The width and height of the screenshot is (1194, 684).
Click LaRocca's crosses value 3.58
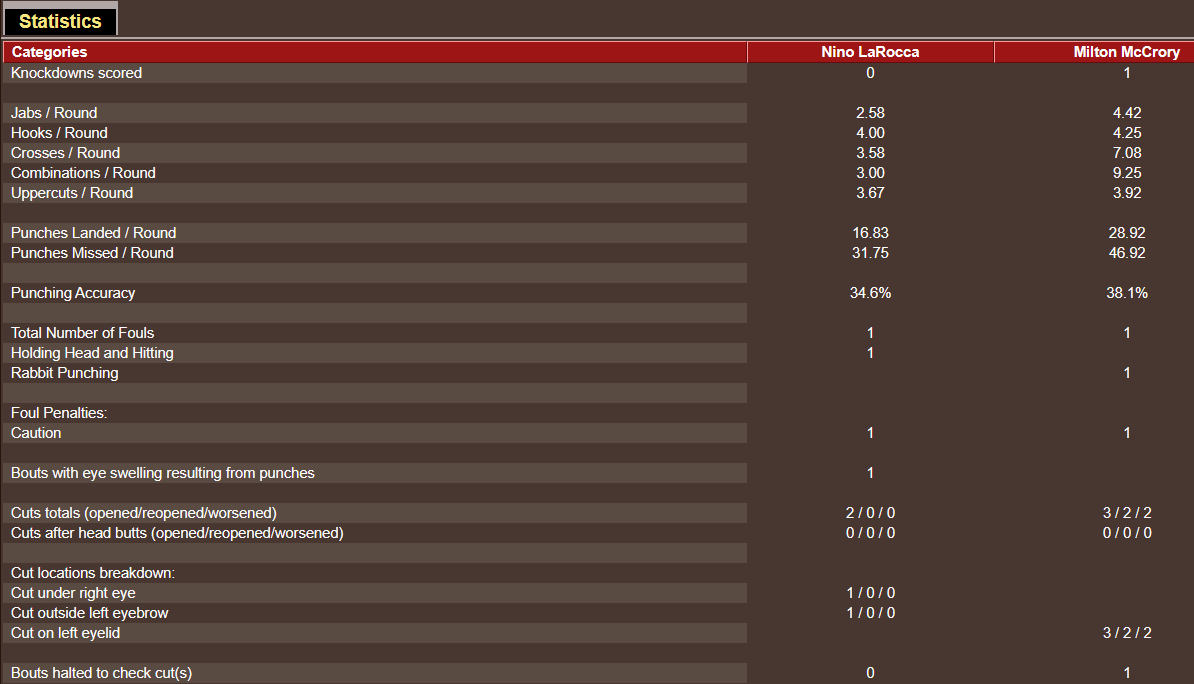point(870,153)
